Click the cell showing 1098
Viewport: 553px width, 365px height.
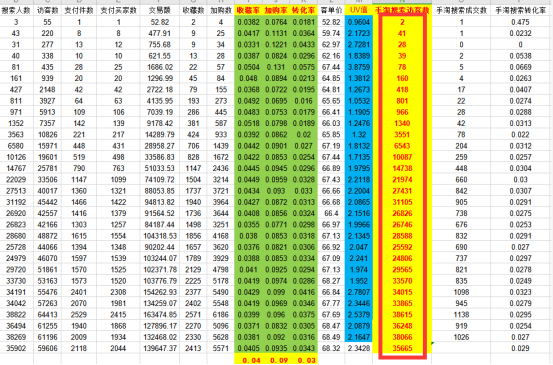pos(461,292)
